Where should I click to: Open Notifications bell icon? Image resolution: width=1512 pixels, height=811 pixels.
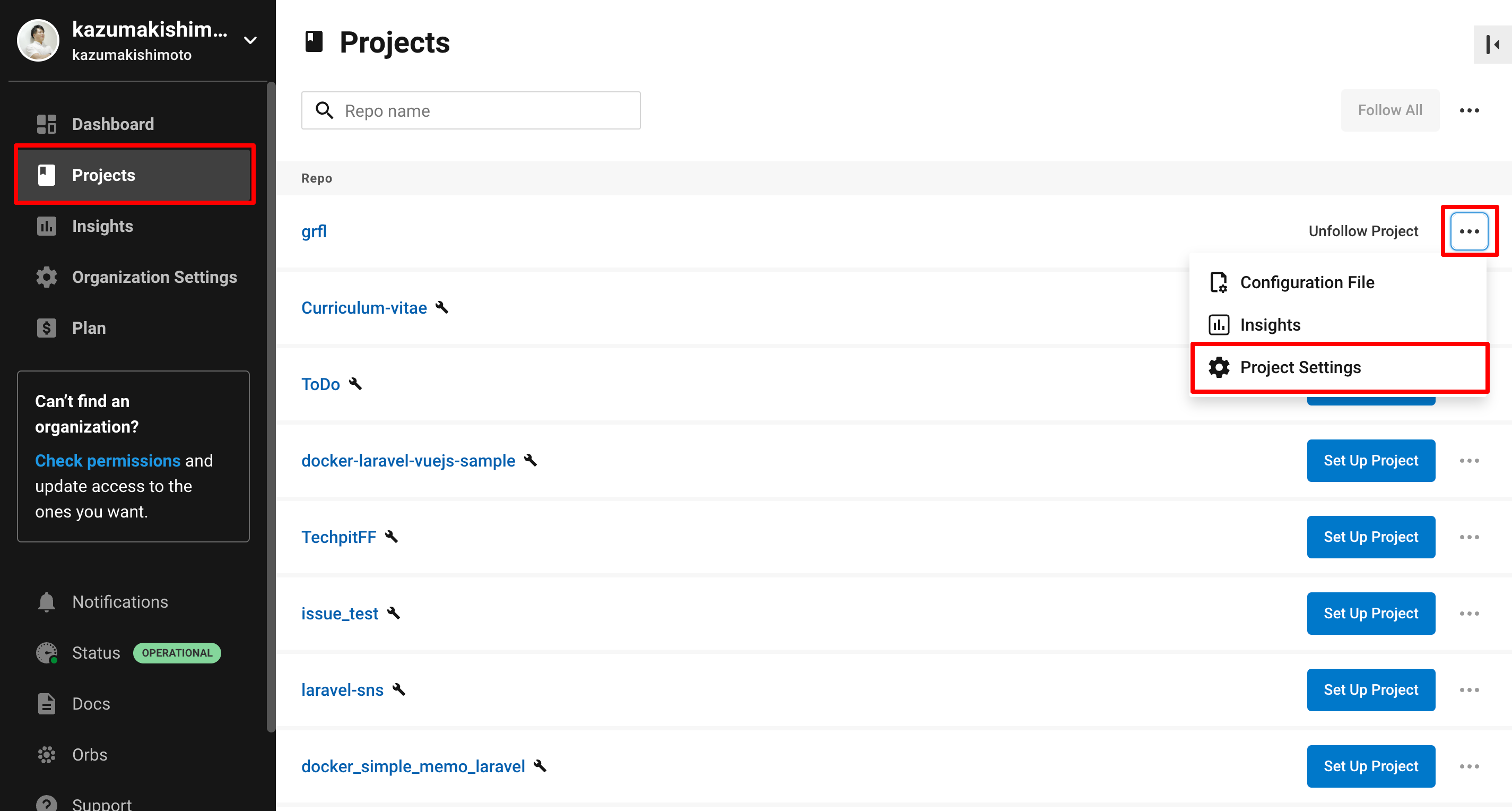coord(46,602)
